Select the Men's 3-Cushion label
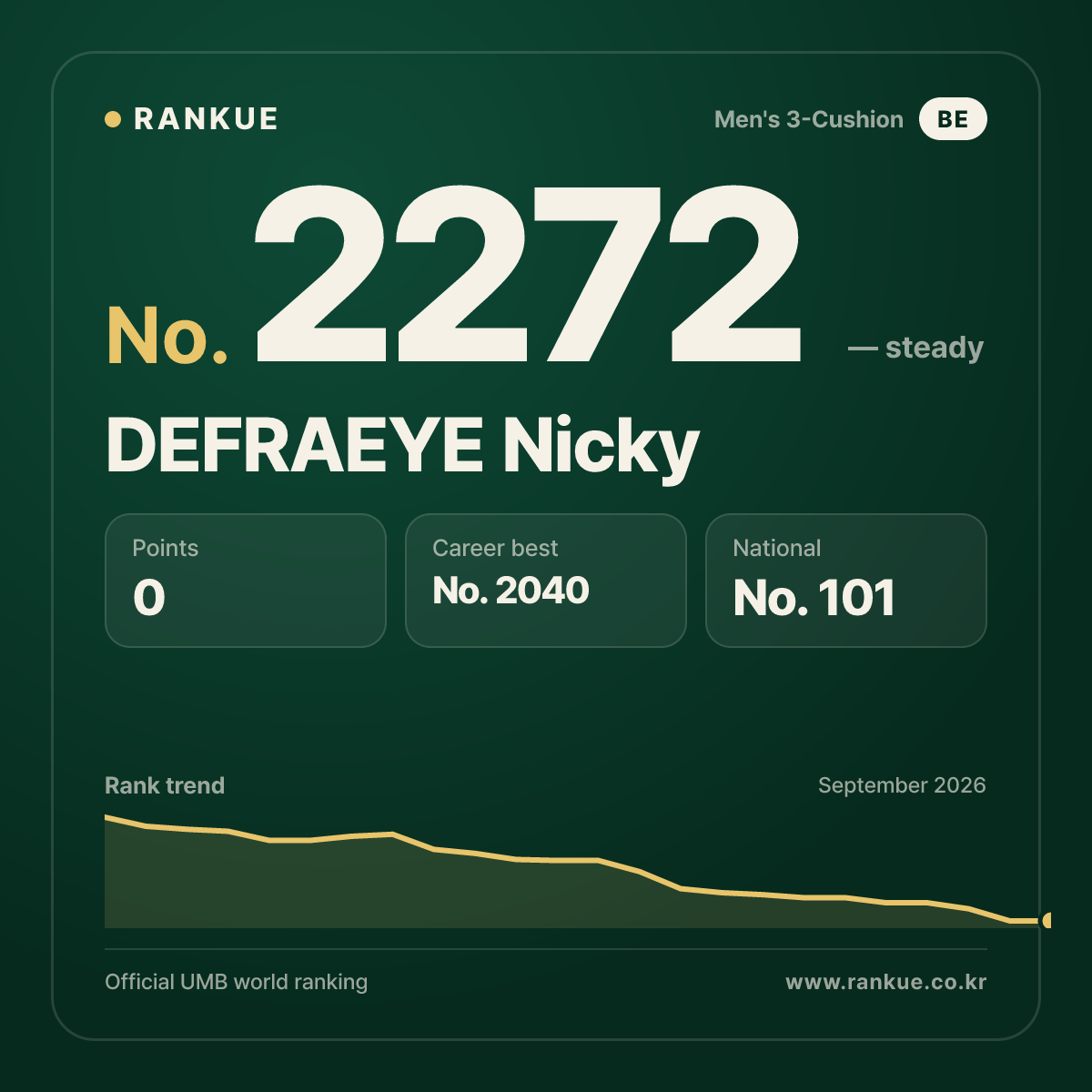This screenshot has height=1092, width=1092. click(x=809, y=119)
